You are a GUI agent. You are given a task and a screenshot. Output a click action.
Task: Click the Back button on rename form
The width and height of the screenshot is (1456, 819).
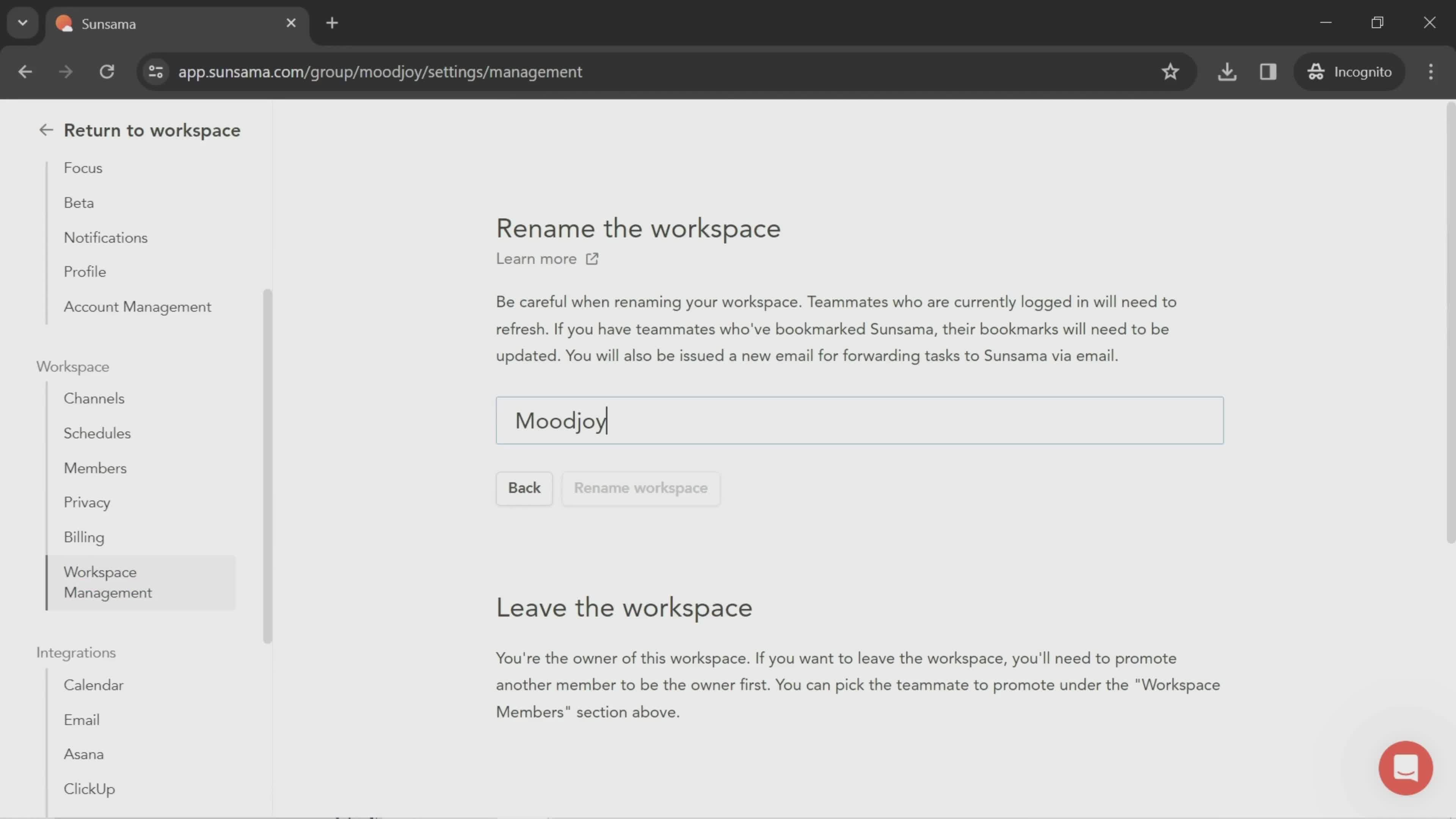click(x=524, y=488)
